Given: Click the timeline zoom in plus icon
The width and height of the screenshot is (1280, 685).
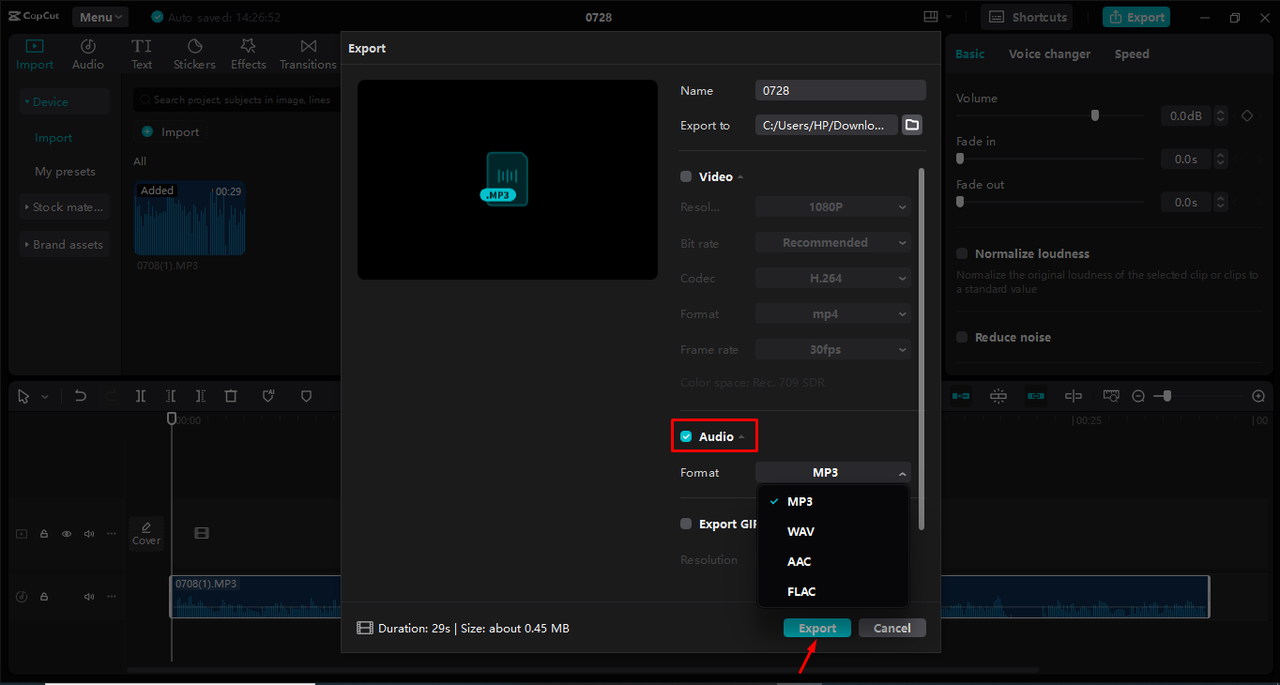Looking at the screenshot, I should coord(1259,396).
